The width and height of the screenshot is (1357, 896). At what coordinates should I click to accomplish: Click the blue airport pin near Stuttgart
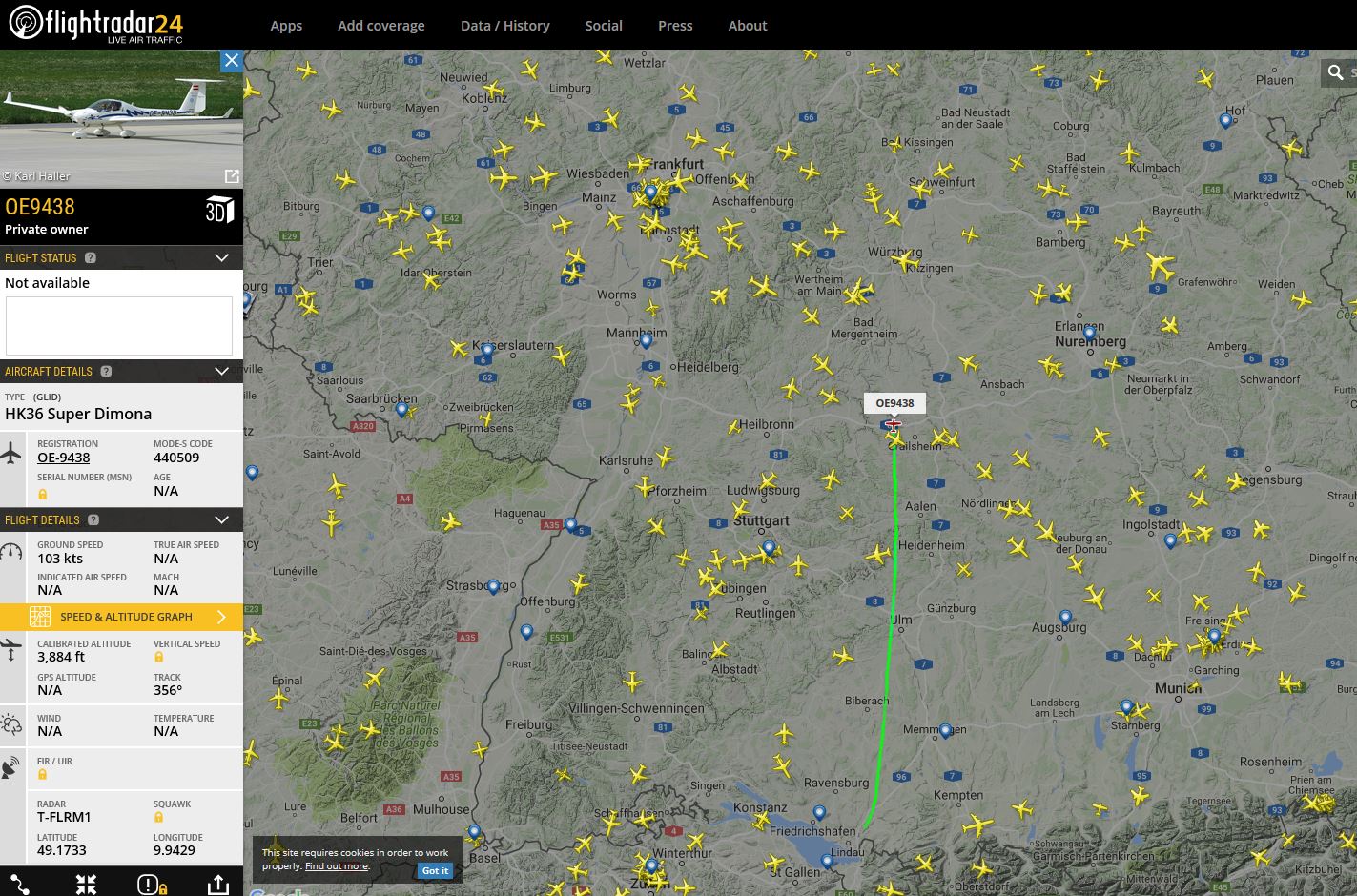pos(769,547)
